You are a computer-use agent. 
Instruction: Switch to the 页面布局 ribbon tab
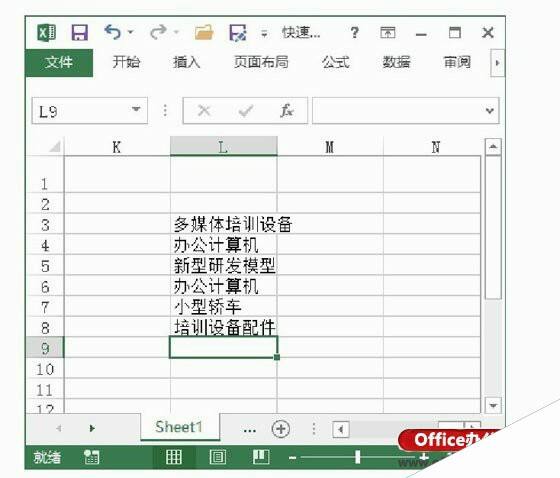pyautogui.click(x=261, y=63)
